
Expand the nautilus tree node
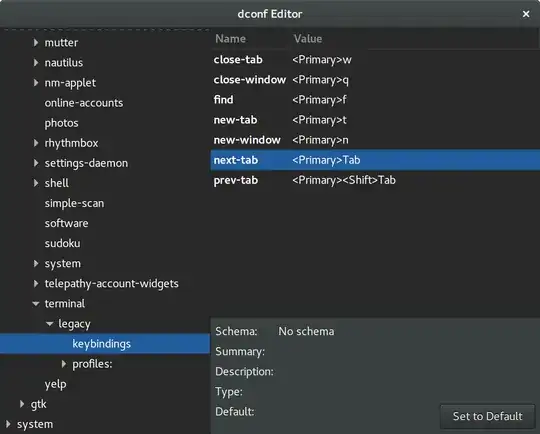point(36,62)
